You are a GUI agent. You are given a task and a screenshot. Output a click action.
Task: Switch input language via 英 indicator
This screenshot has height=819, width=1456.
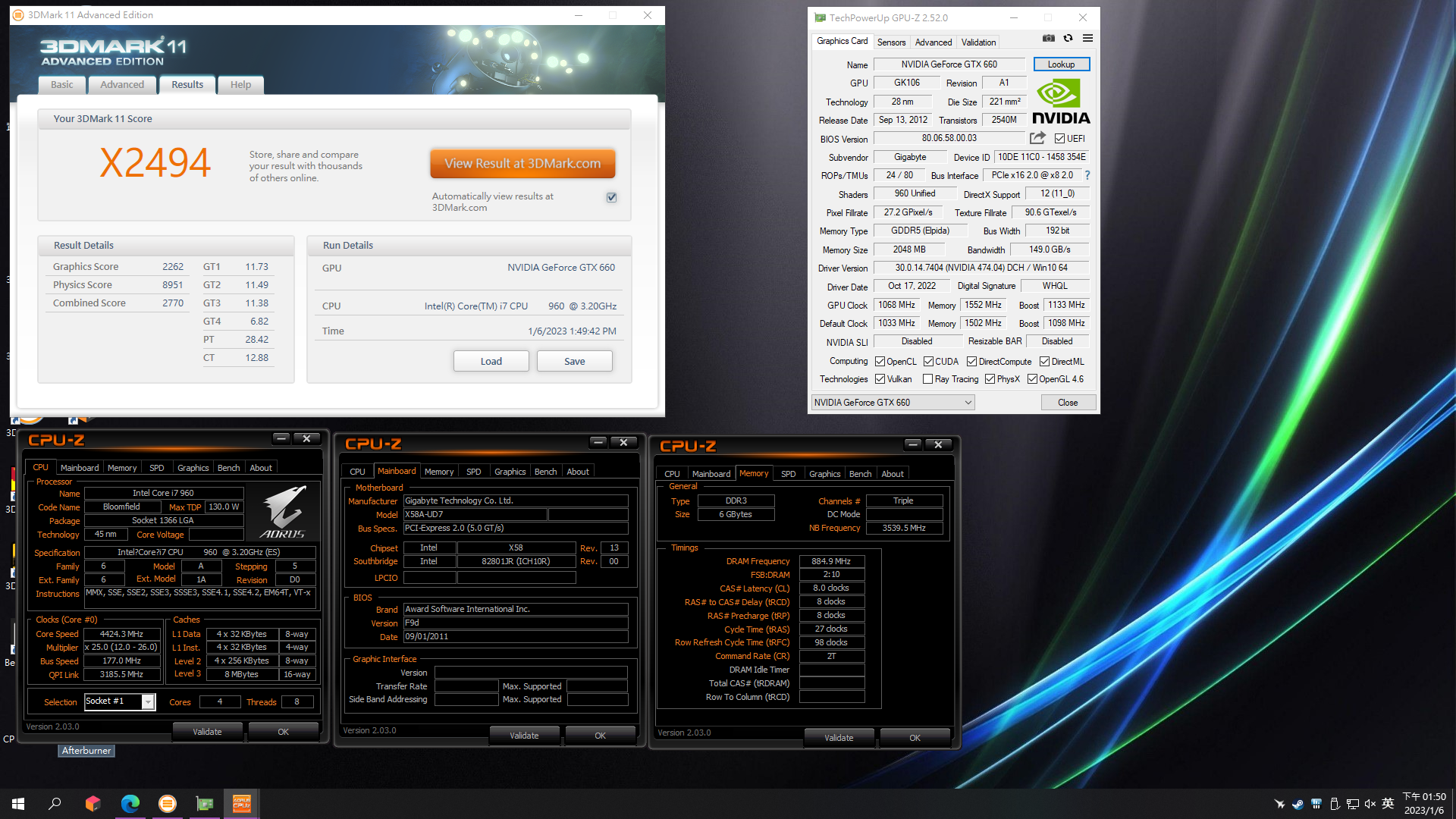click(x=1389, y=804)
